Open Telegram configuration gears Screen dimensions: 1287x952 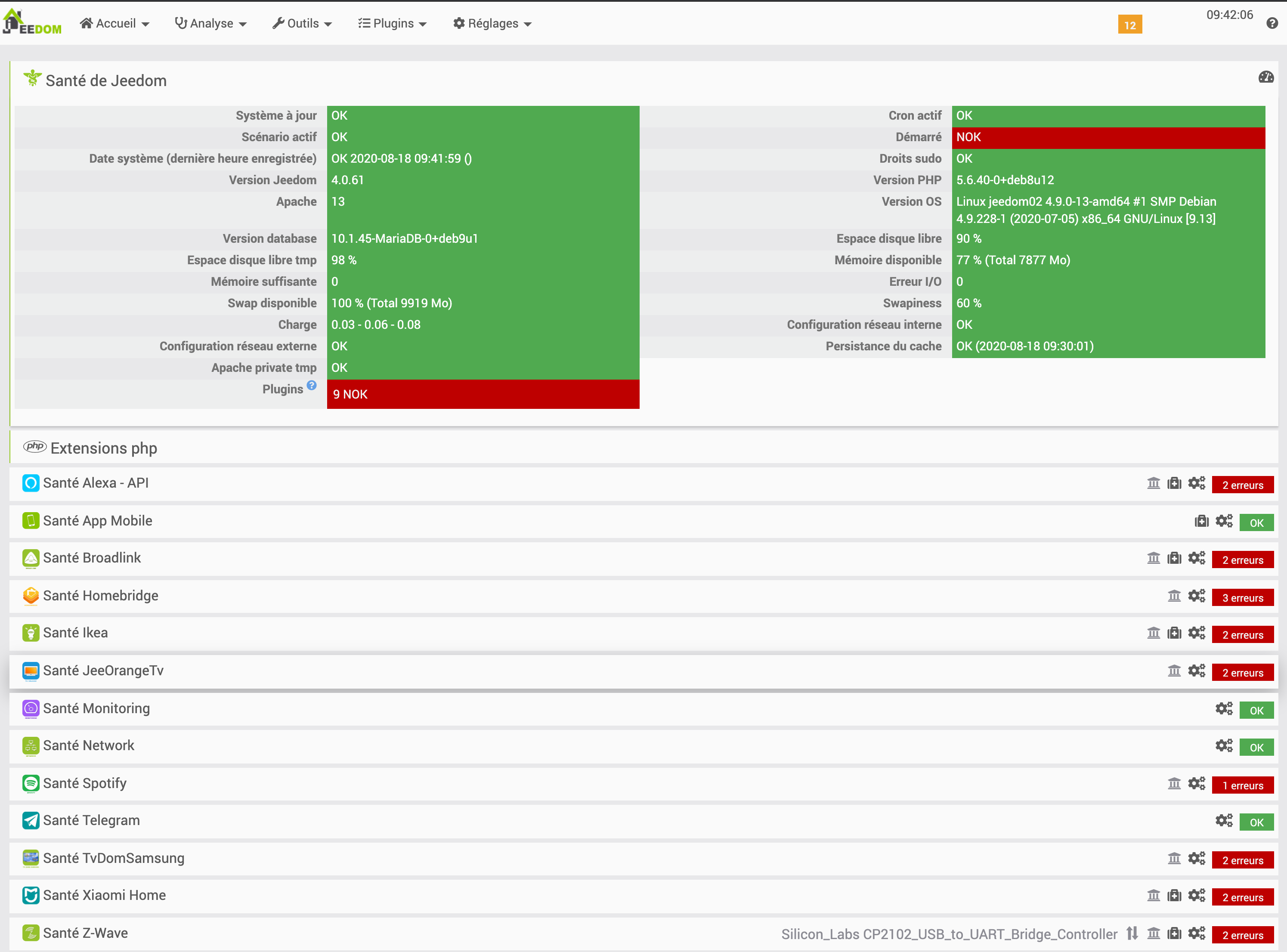point(1224,821)
